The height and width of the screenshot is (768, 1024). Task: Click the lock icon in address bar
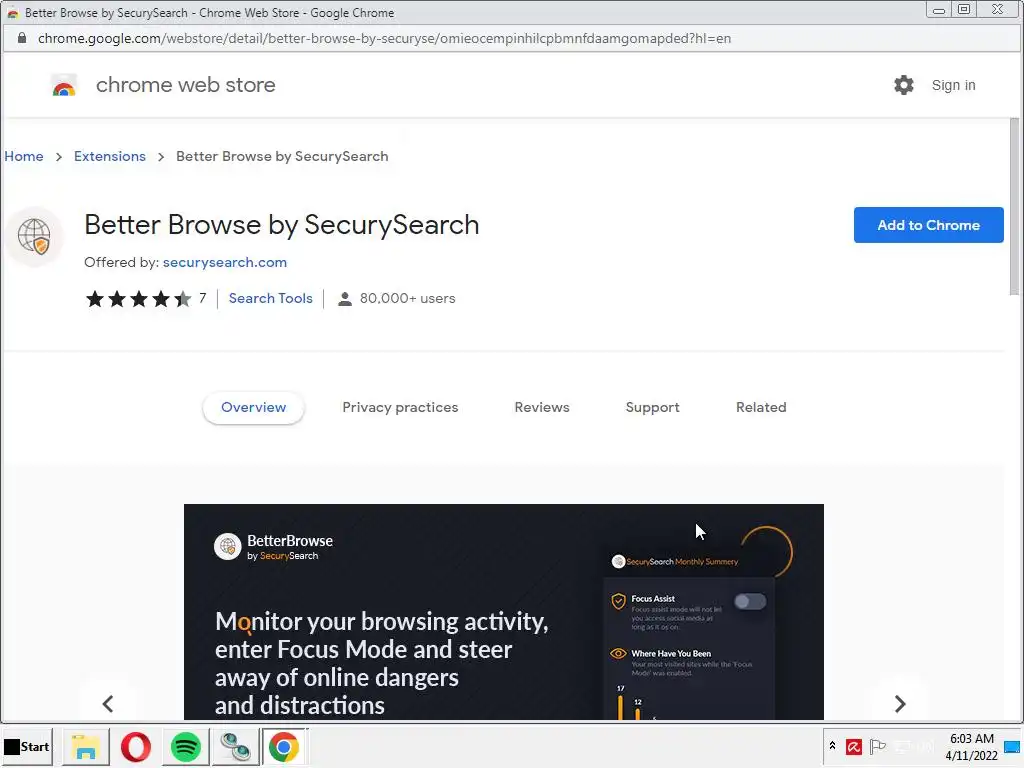click(22, 38)
